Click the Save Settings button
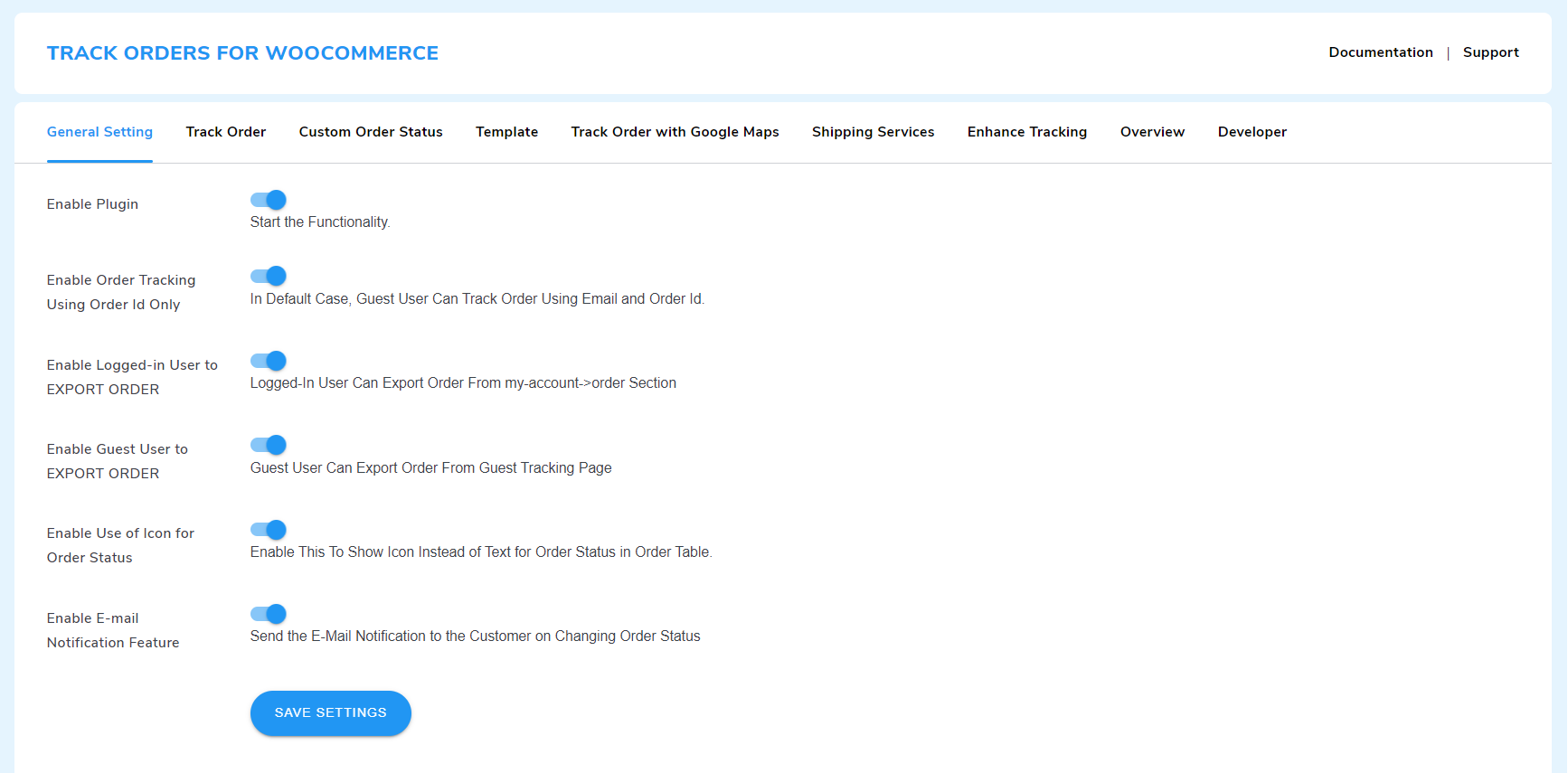This screenshot has height=773, width=1568. click(x=331, y=713)
